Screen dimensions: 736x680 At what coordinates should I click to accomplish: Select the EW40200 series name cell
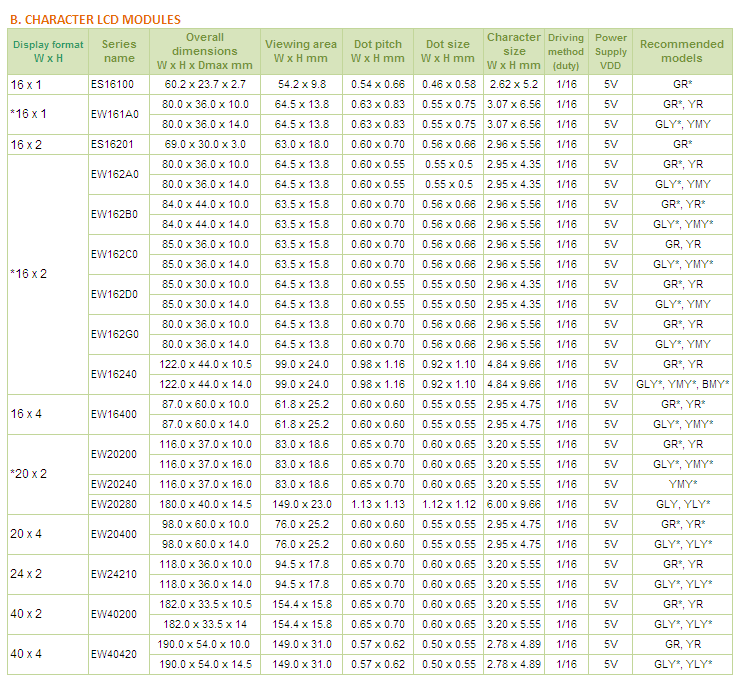click(x=119, y=614)
